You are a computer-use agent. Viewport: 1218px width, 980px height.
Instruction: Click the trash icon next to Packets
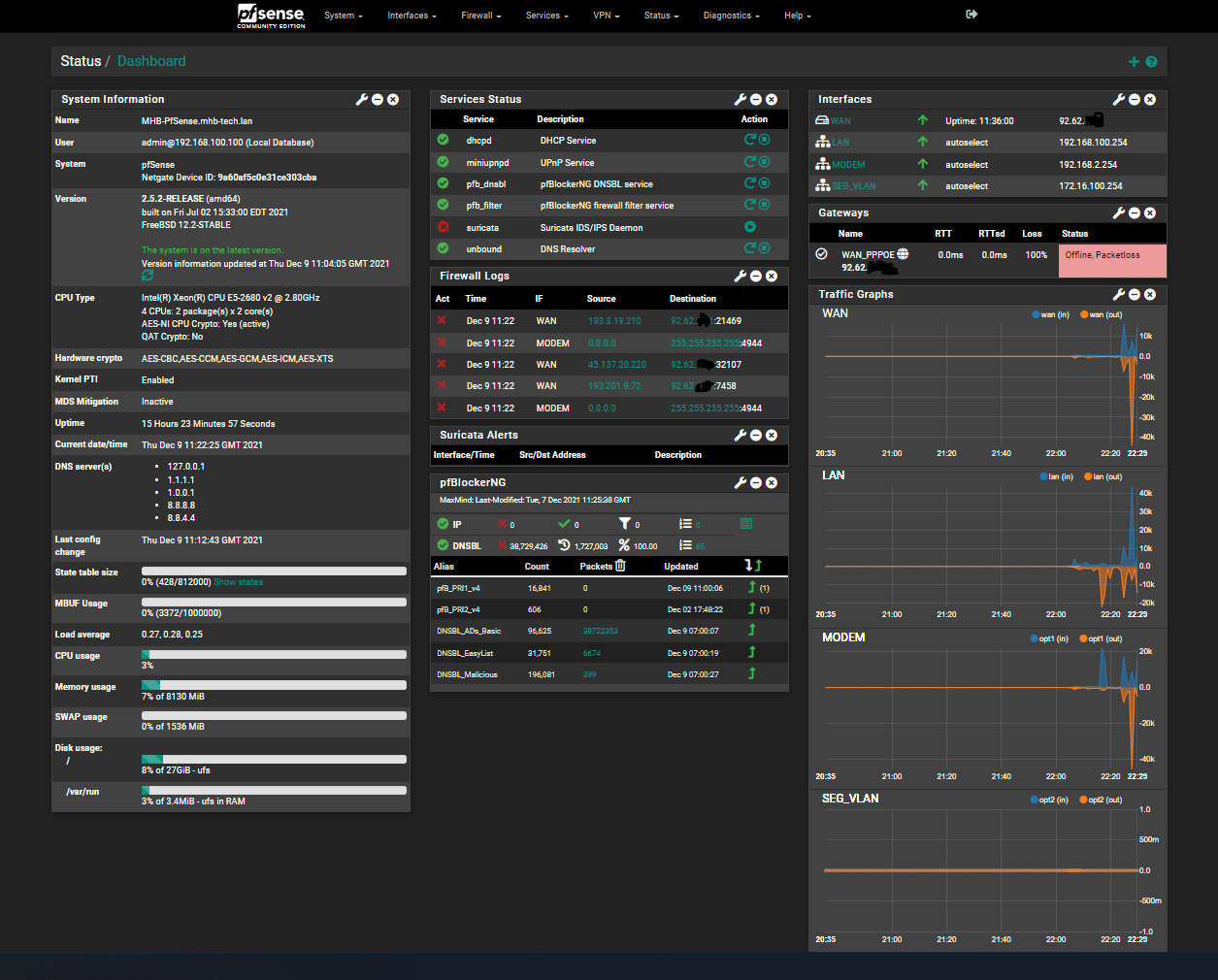pos(620,566)
